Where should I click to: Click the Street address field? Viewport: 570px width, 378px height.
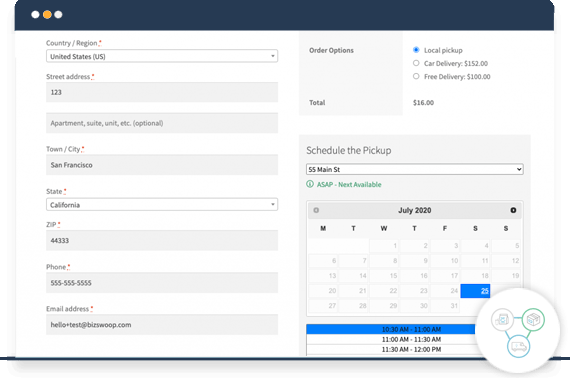[x=162, y=92]
